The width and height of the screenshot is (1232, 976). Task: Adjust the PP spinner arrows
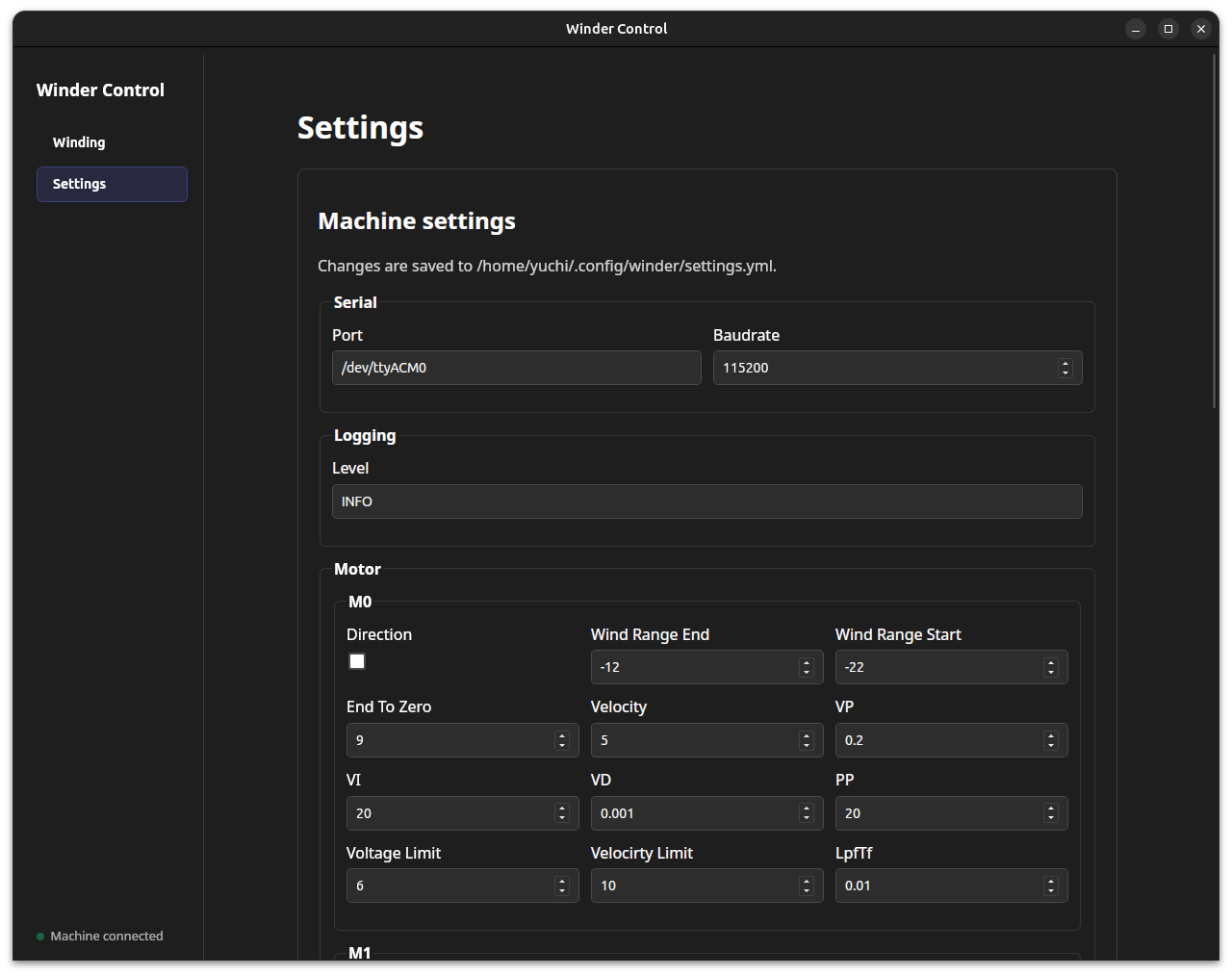click(x=1051, y=813)
